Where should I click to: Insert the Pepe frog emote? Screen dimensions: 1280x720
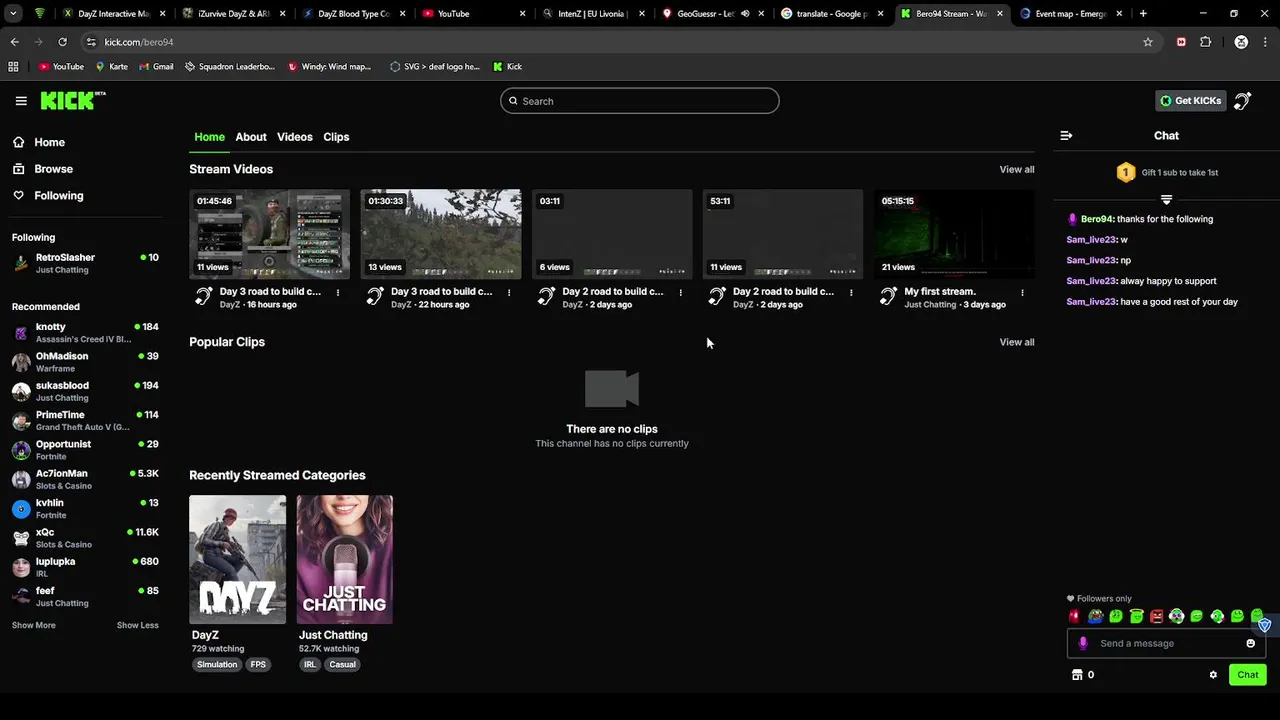tap(1096, 617)
